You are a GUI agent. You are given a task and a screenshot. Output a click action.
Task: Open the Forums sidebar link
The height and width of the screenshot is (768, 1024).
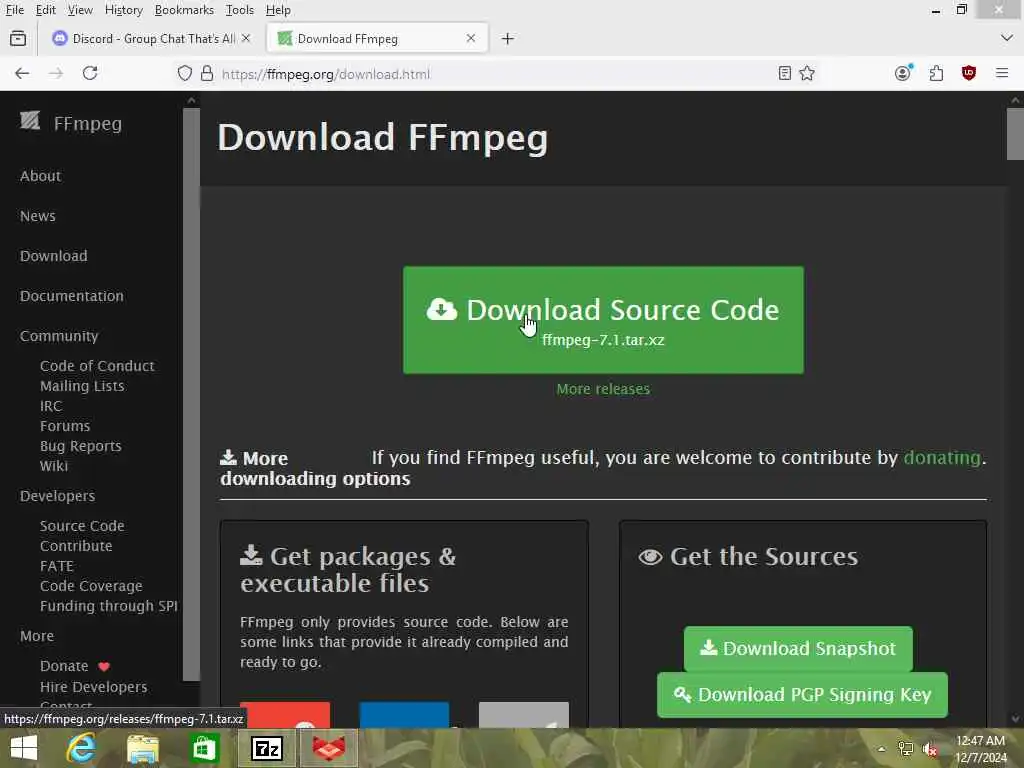(x=65, y=426)
